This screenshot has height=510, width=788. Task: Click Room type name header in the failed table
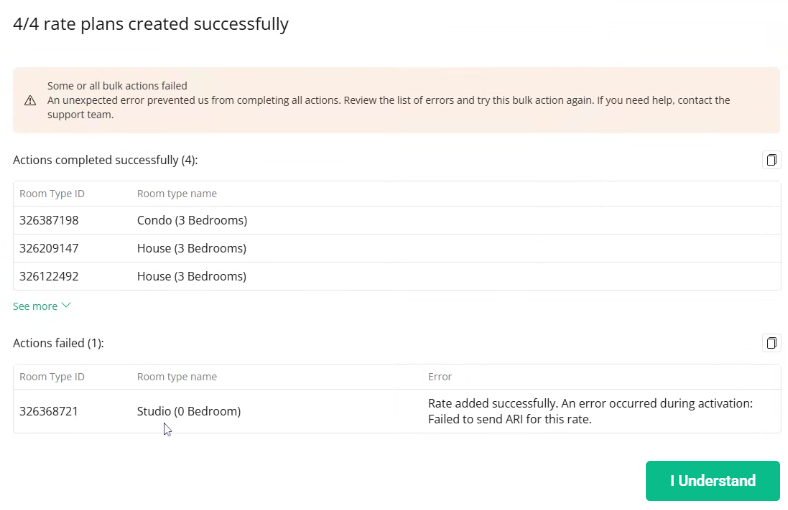176,377
